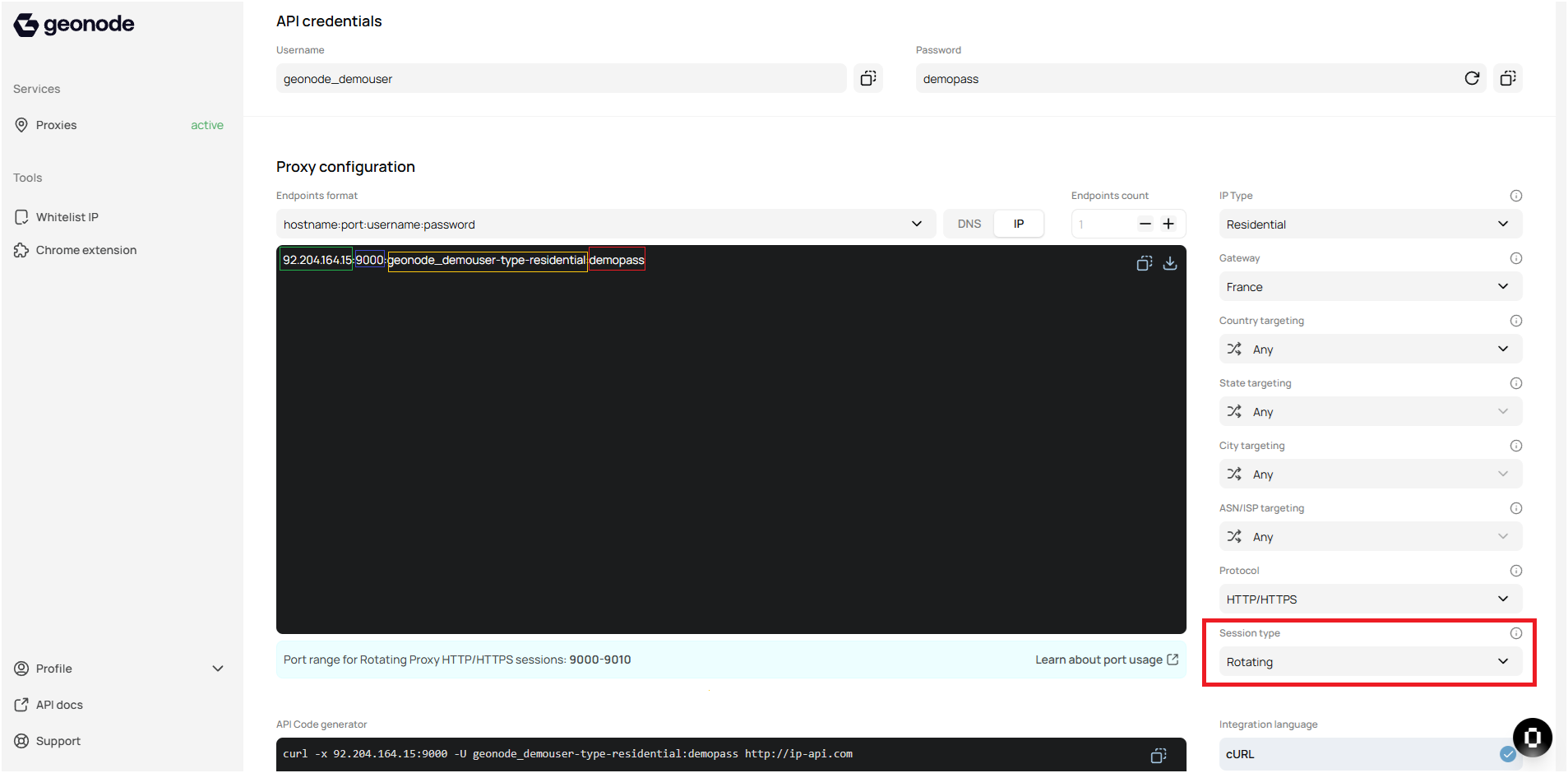The height and width of the screenshot is (773, 1568).
Task: Click the Password field
Action: [x=1200, y=78]
